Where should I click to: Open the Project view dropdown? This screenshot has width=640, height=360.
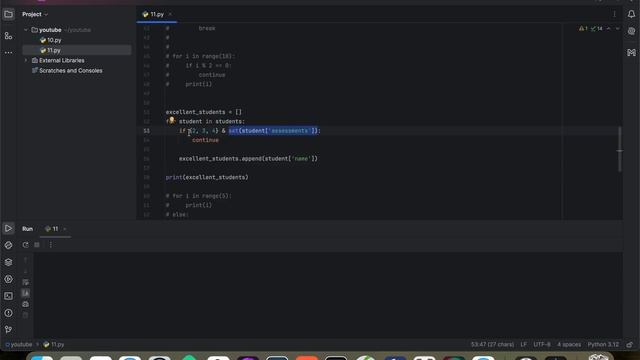(35, 14)
